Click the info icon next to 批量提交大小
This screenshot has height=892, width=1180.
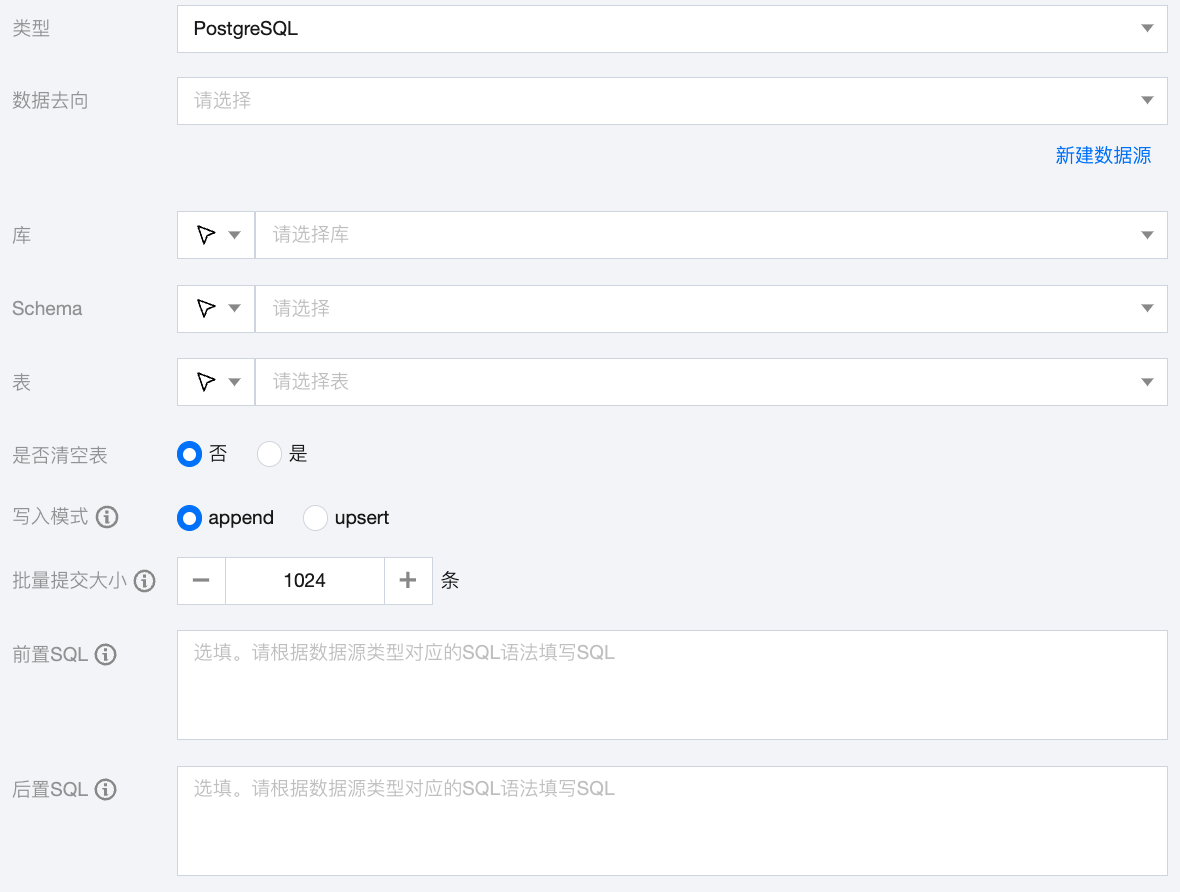[x=145, y=580]
